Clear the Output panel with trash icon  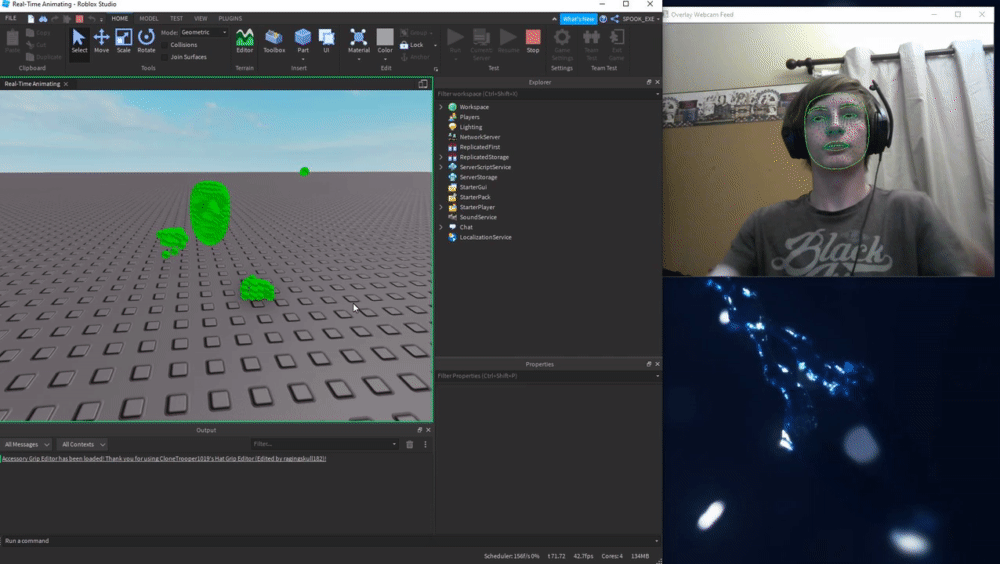(x=409, y=444)
